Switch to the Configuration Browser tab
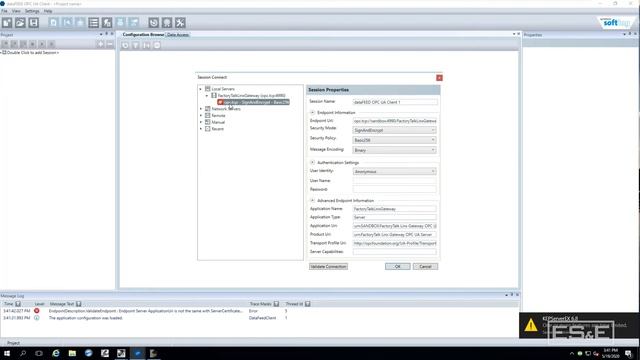 point(143,35)
